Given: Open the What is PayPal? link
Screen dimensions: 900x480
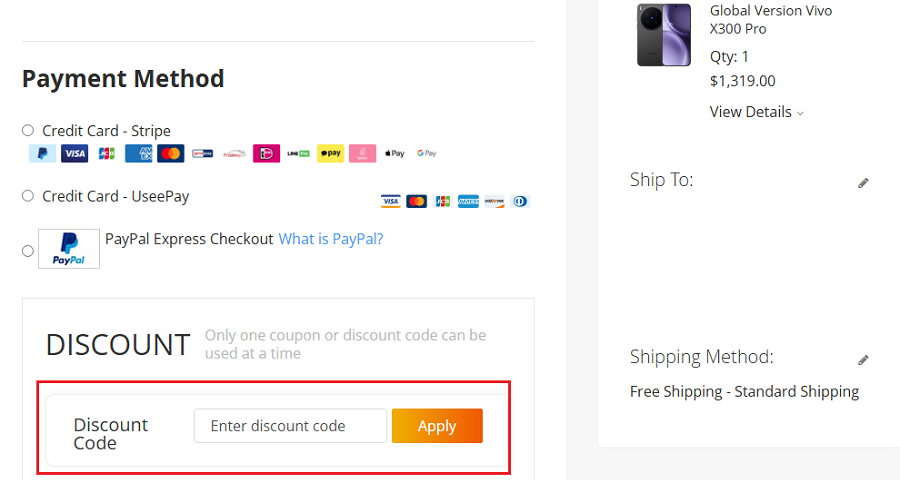Looking at the screenshot, I should point(331,239).
